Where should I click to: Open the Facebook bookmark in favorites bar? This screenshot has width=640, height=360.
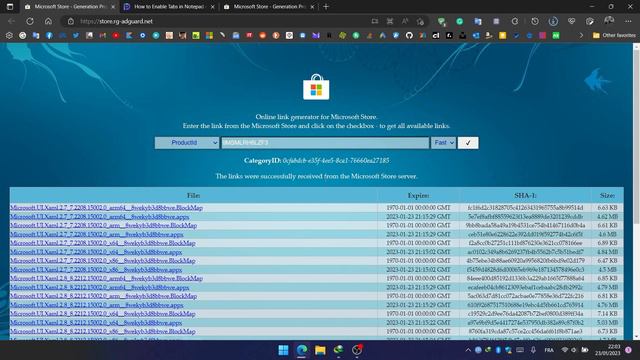tap(49, 36)
